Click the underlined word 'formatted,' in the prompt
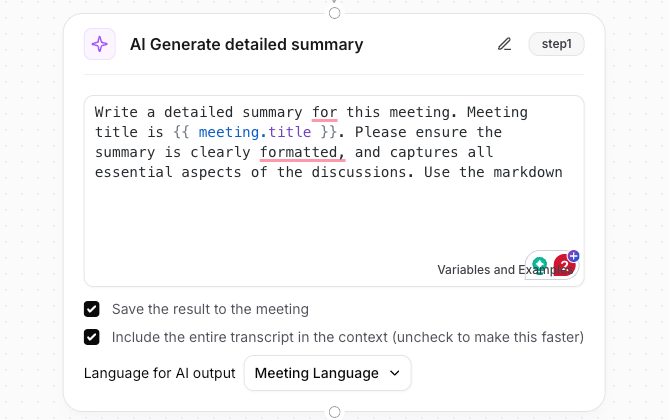The image size is (669, 420). (302, 152)
